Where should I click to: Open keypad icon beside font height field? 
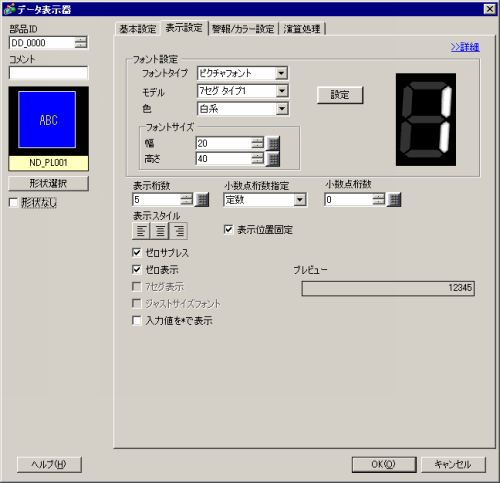tap(273, 159)
